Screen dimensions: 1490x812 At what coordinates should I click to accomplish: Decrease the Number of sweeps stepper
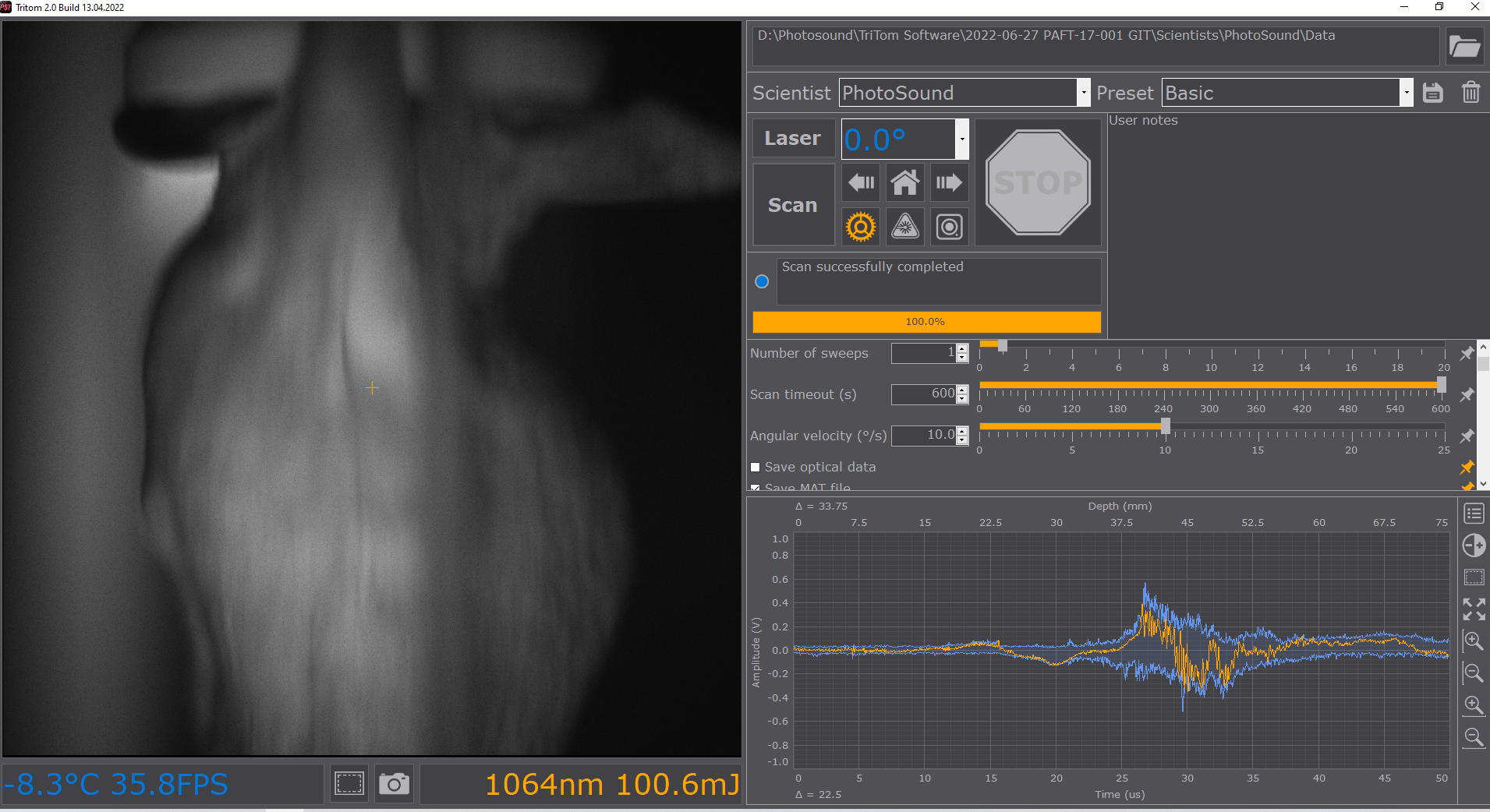962,358
